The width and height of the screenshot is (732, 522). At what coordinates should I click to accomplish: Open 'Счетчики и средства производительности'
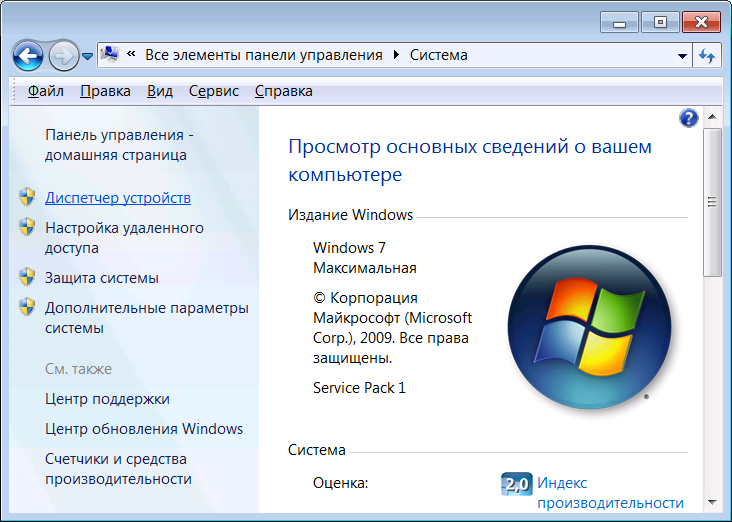tap(118, 469)
